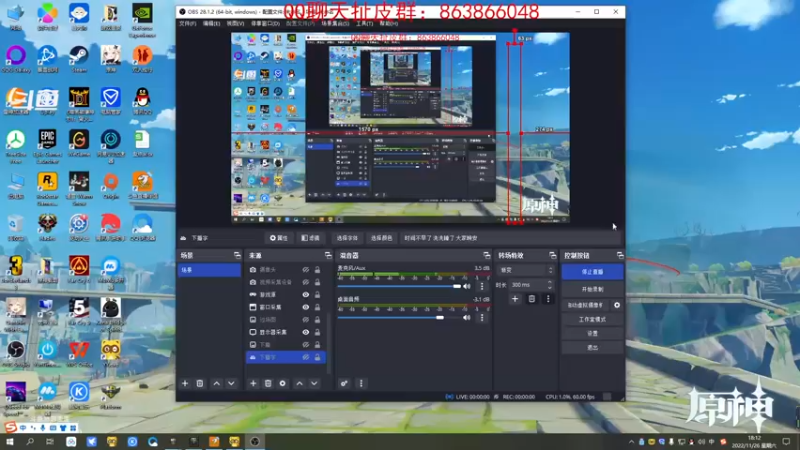Open GeForce Experience desktop icon
Screen dimensions: 800x450
tap(142, 21)
